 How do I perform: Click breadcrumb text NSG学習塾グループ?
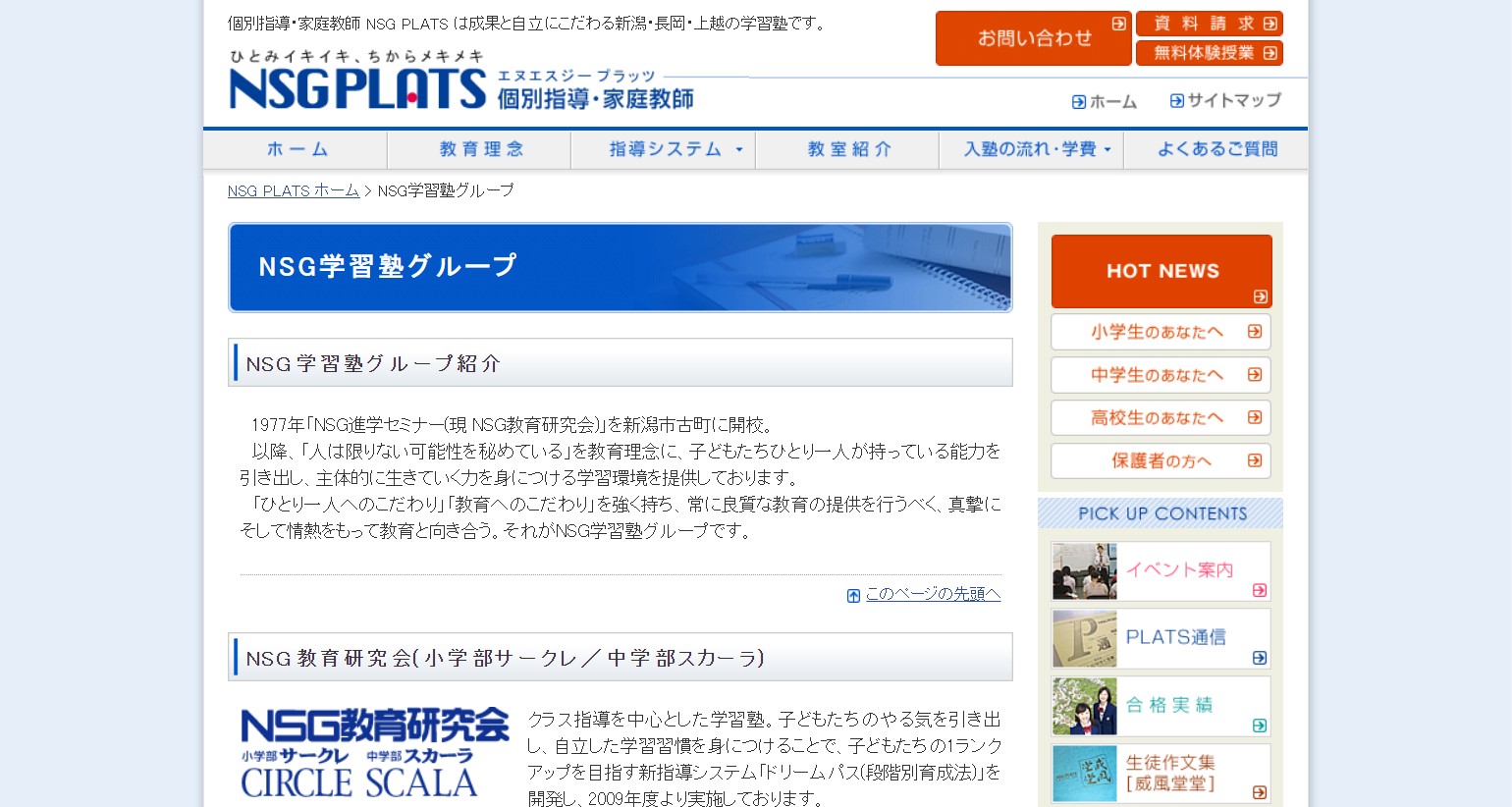click(x=446, y=190)
